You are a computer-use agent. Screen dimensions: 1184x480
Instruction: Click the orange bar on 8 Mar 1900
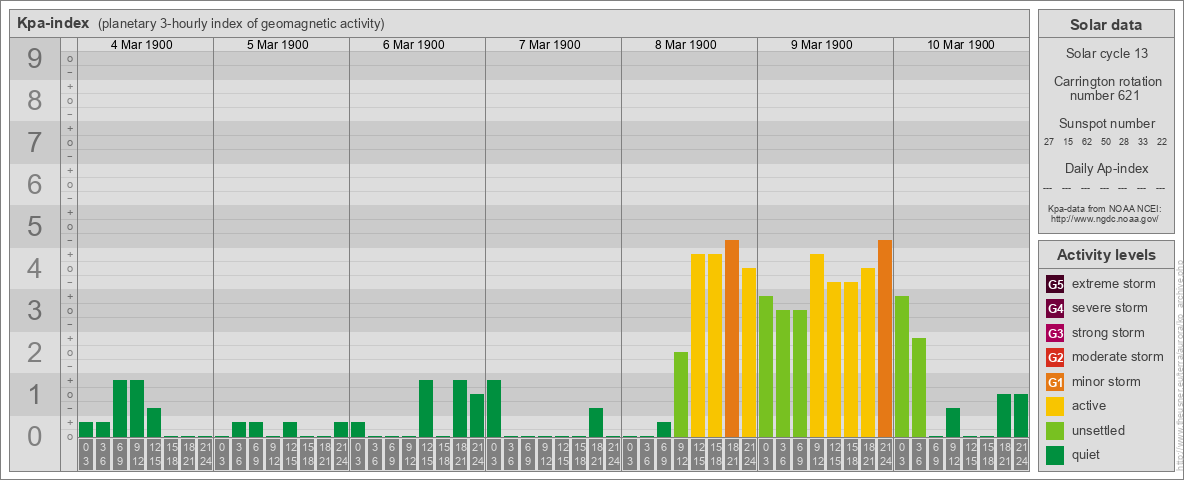[732, 338]
